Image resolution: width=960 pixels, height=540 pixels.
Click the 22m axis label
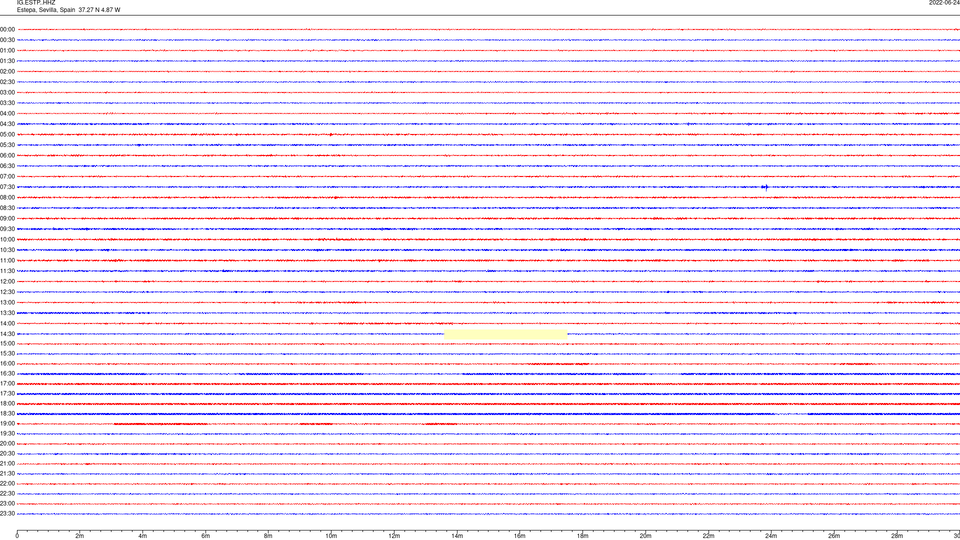click(708, 536)
